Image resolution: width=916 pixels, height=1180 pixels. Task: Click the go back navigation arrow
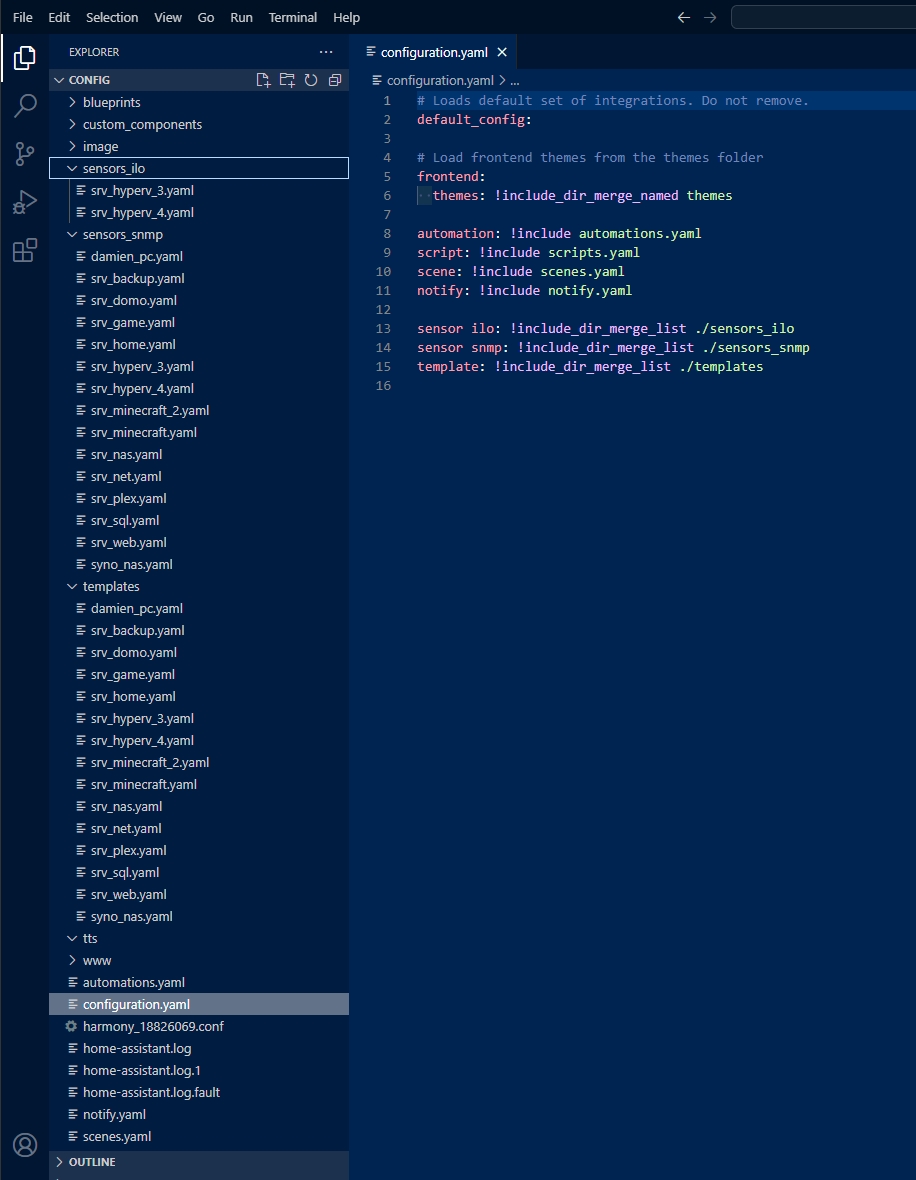click(684, 17)
